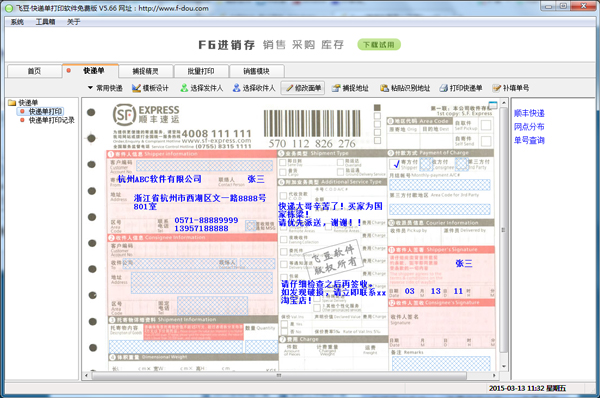Click the 选择发件人 sender icon
Image resolution: width=600 pixels, height=398 pixels.
pyautogui.click(x=184, y=88)
